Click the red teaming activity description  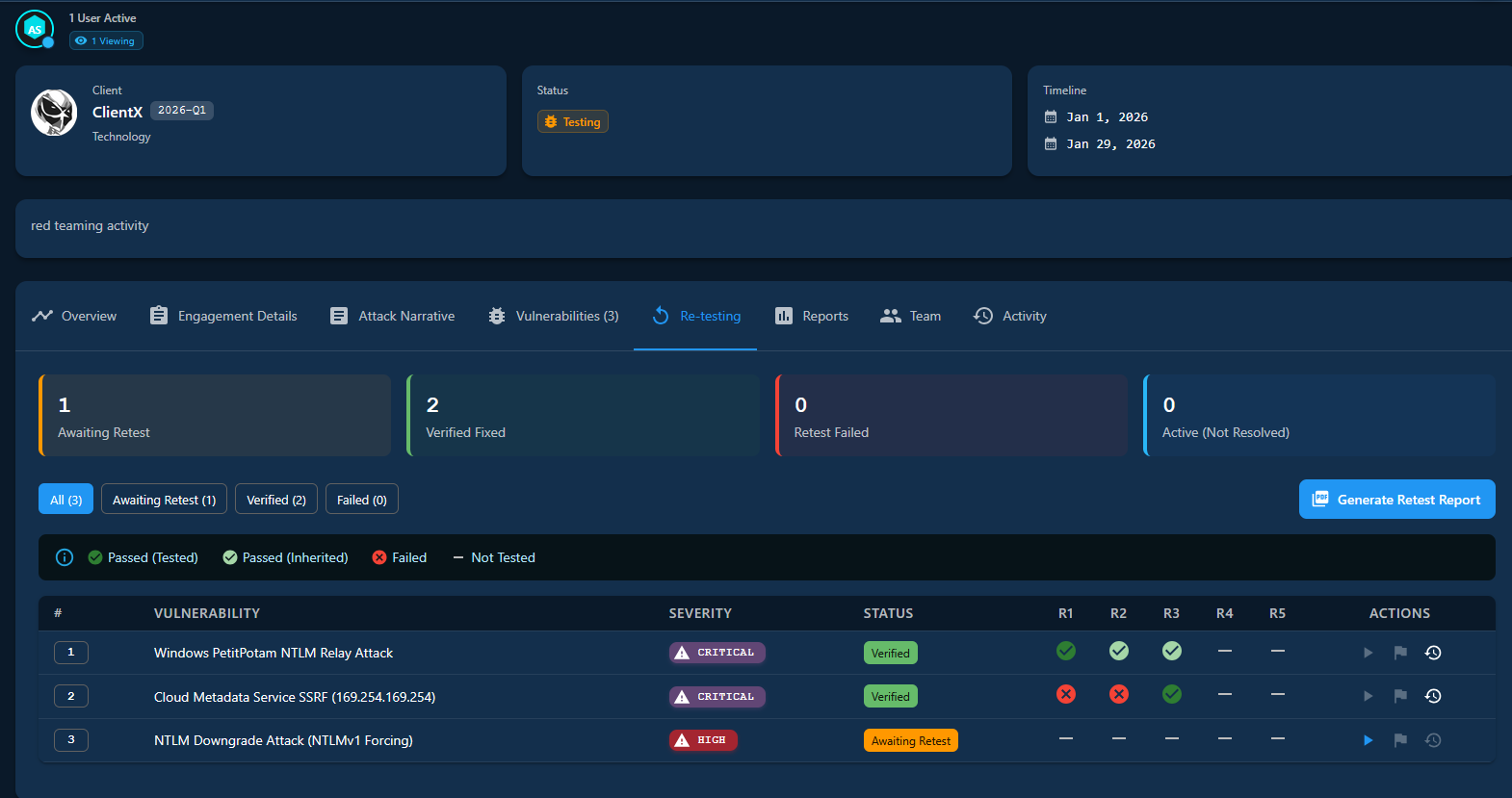[90, 226]
